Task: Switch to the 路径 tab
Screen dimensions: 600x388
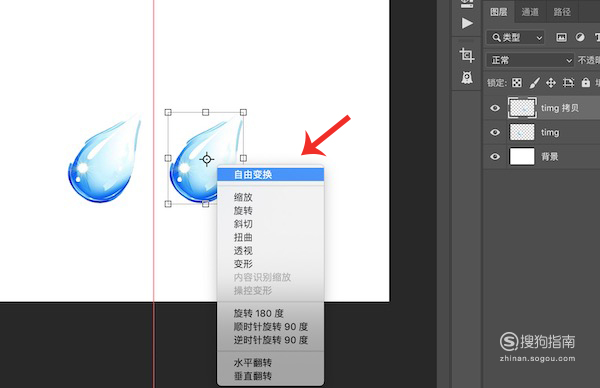Action: point(562,12)
